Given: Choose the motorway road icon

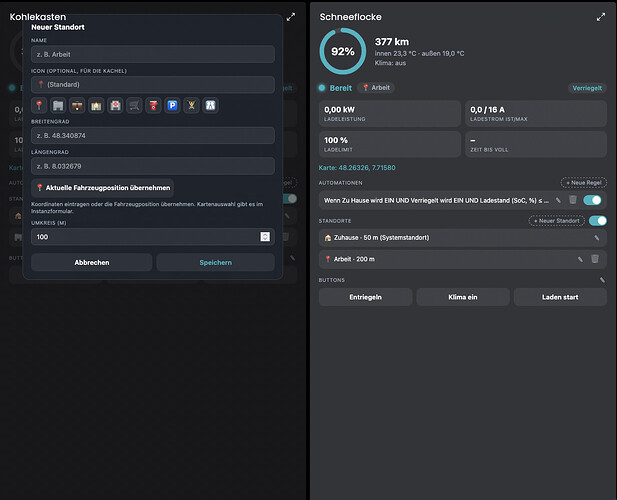Looking at the screenshot, I should coord(211,105).
